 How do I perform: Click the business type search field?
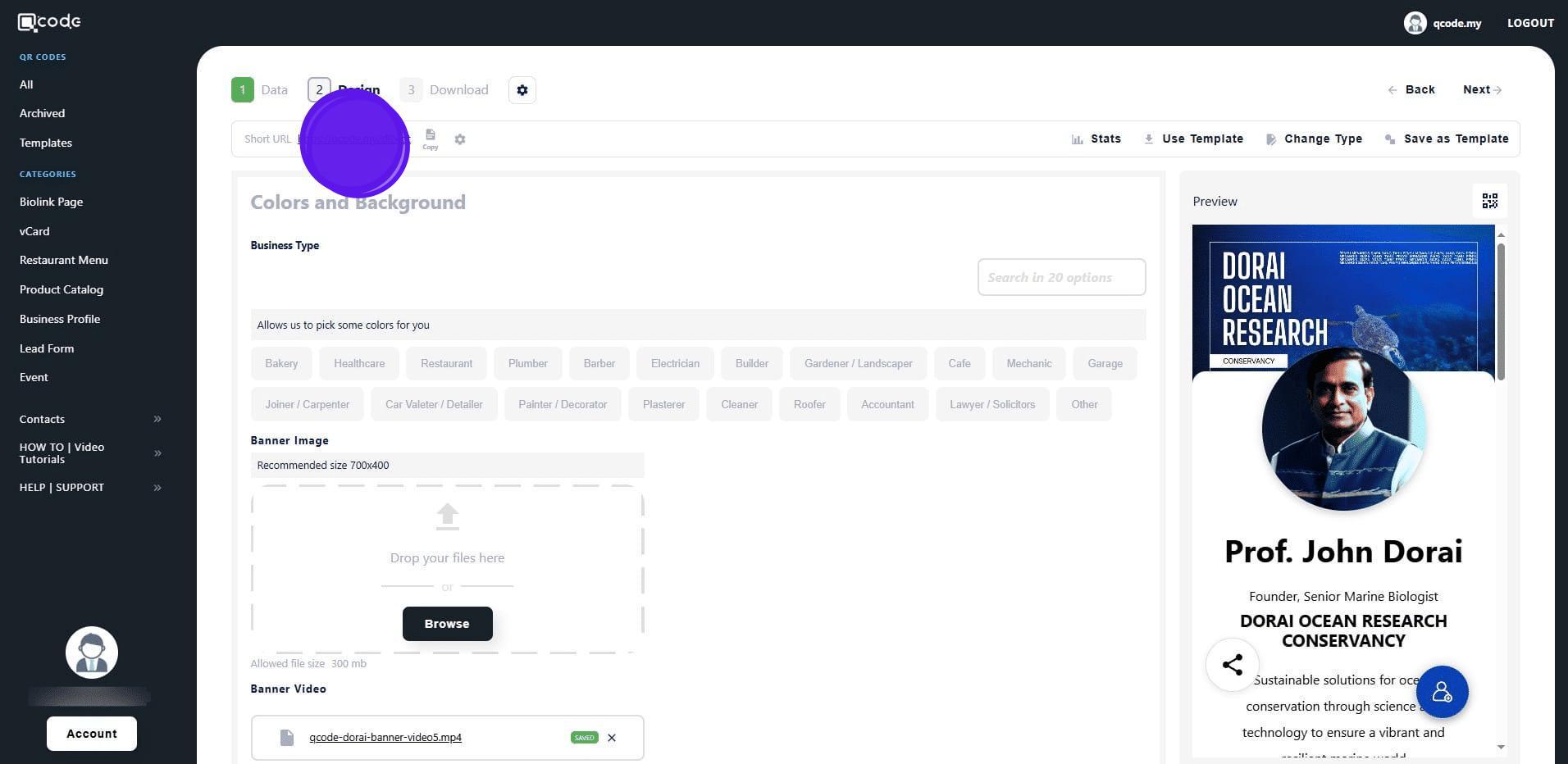pyautogui.click(x=1061, y=277)
